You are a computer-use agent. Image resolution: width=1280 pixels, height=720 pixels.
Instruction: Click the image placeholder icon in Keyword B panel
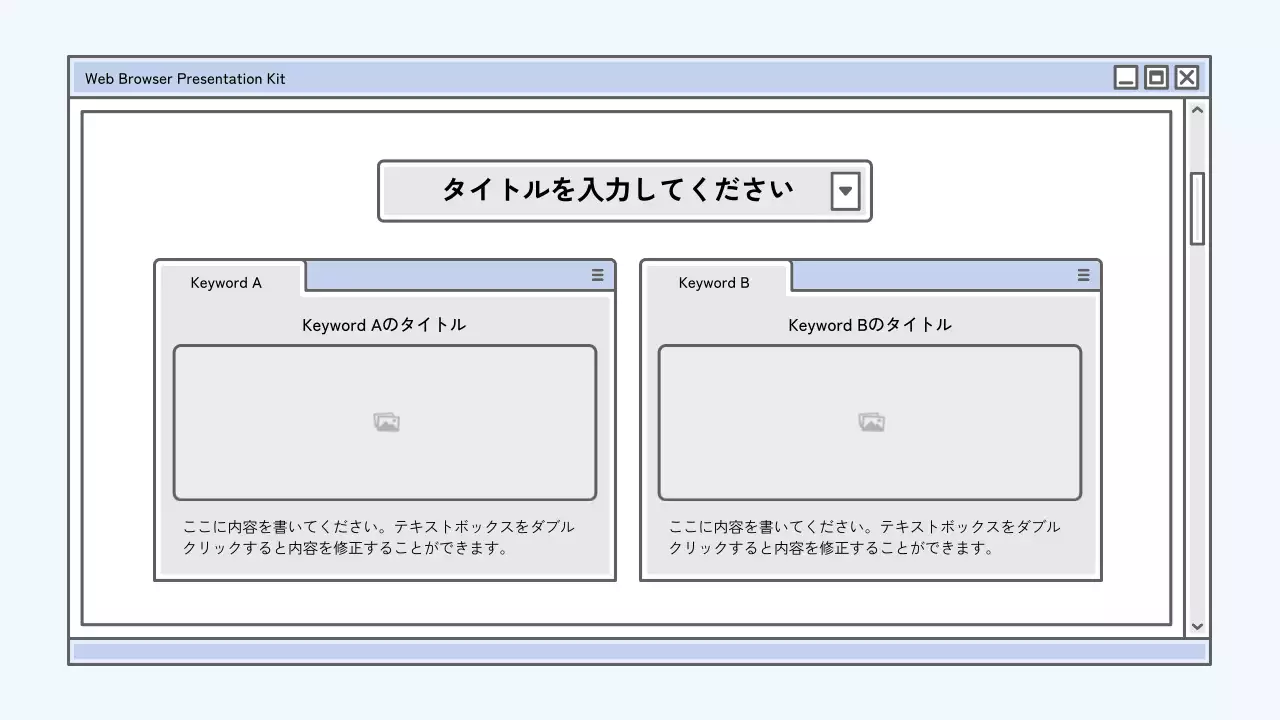870,421
